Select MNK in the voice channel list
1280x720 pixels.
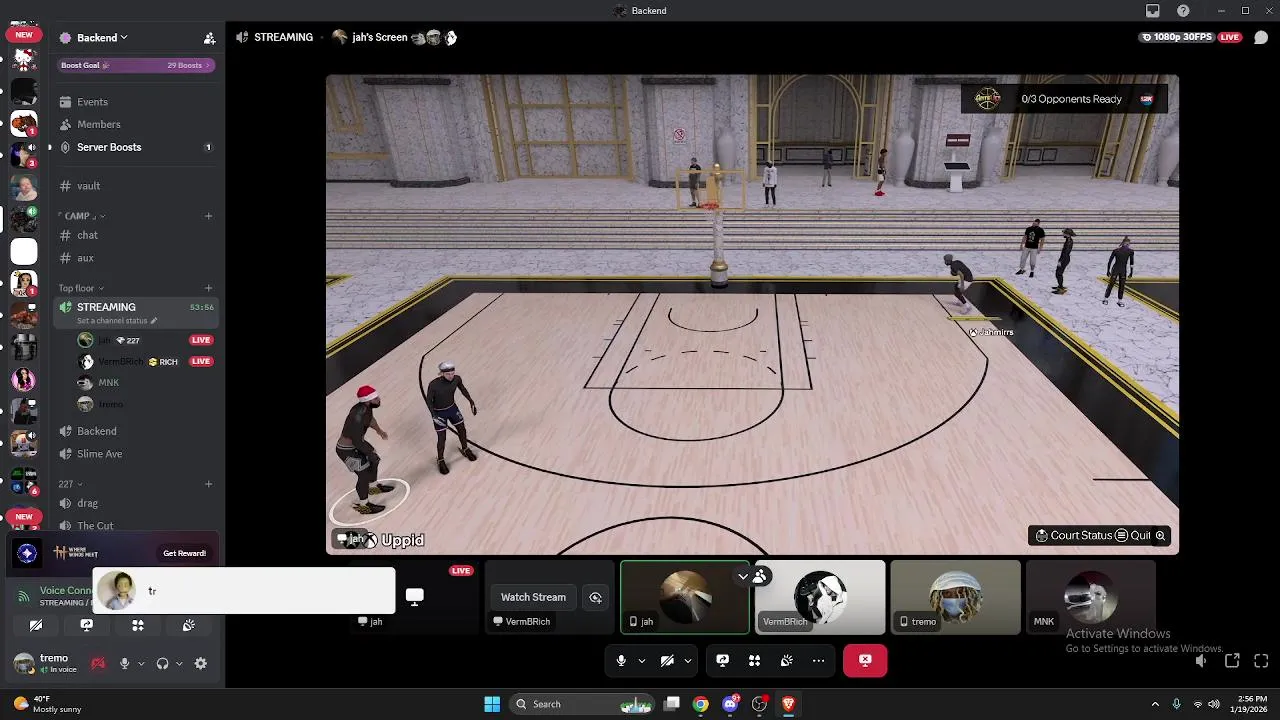[x=147, y=383]
